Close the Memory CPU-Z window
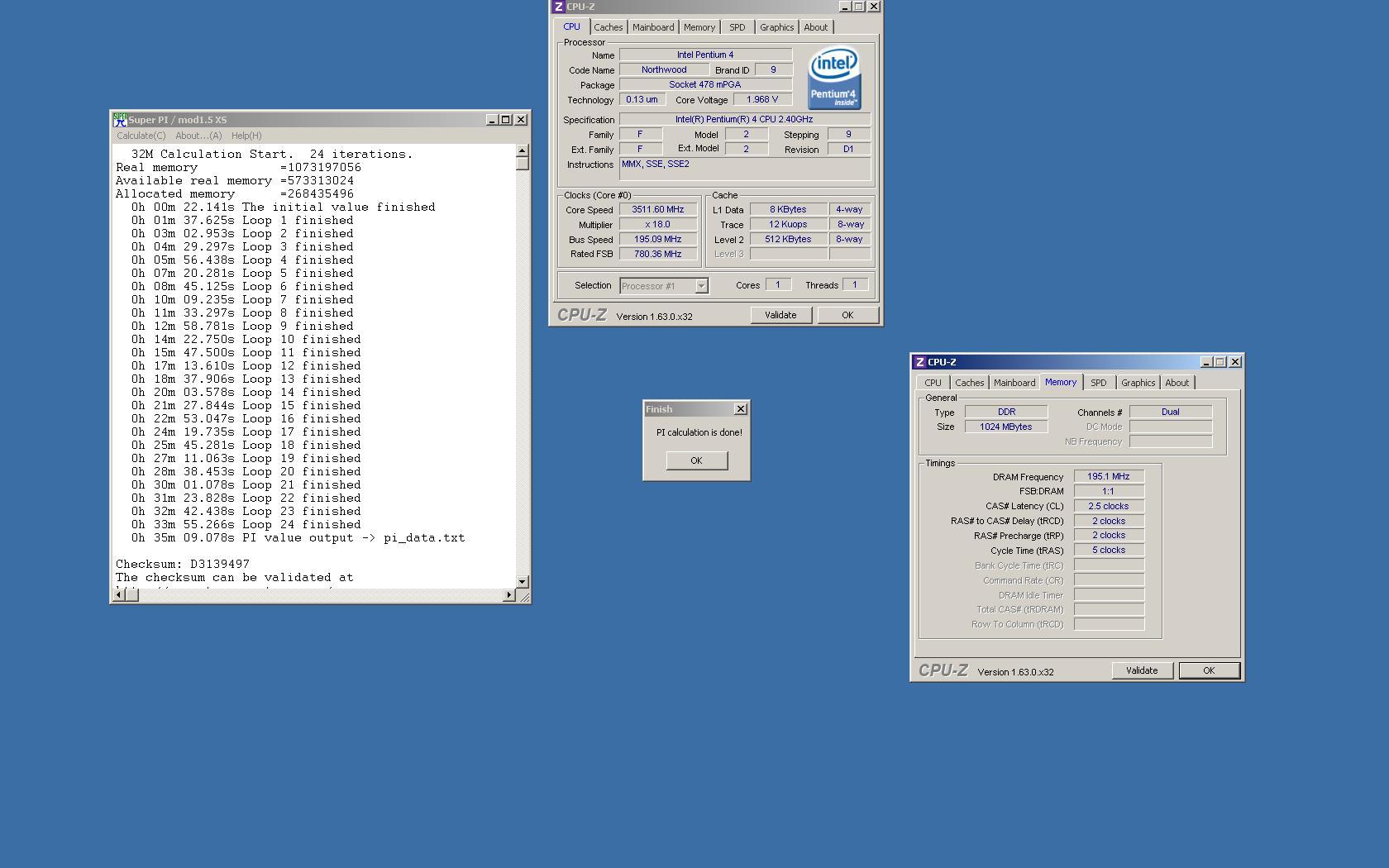This screenshot has width=1389, height=868. (x=1235, y=362)
